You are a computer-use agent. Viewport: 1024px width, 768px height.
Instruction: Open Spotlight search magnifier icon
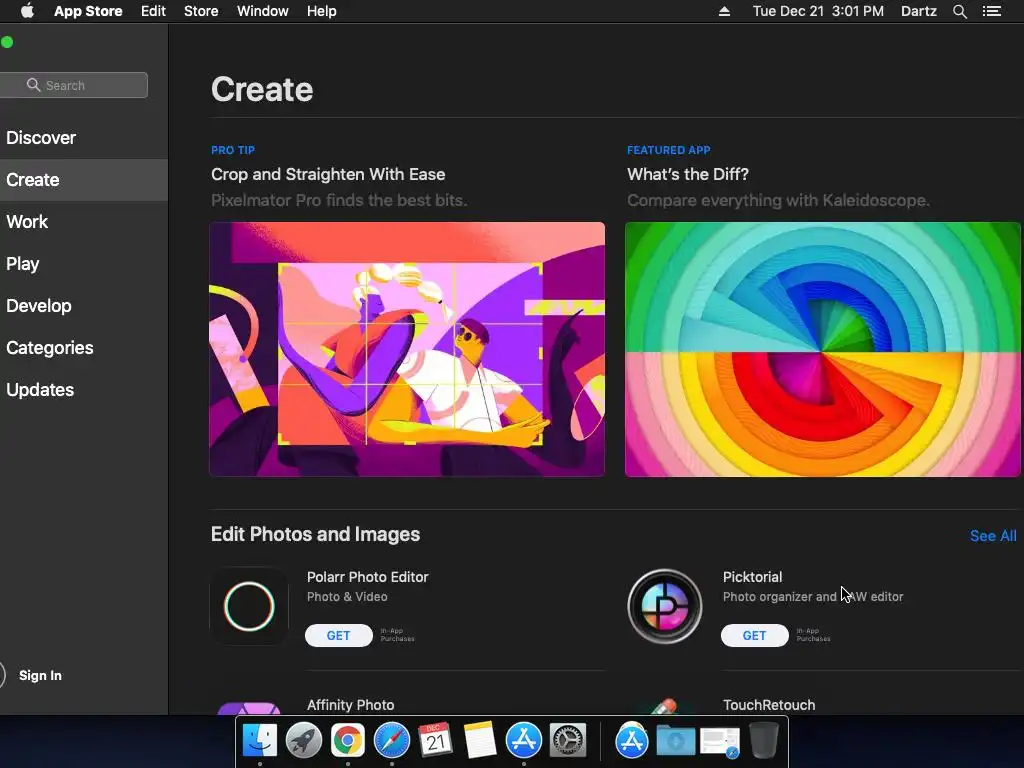pyautogui.click(x=959, y=11)
